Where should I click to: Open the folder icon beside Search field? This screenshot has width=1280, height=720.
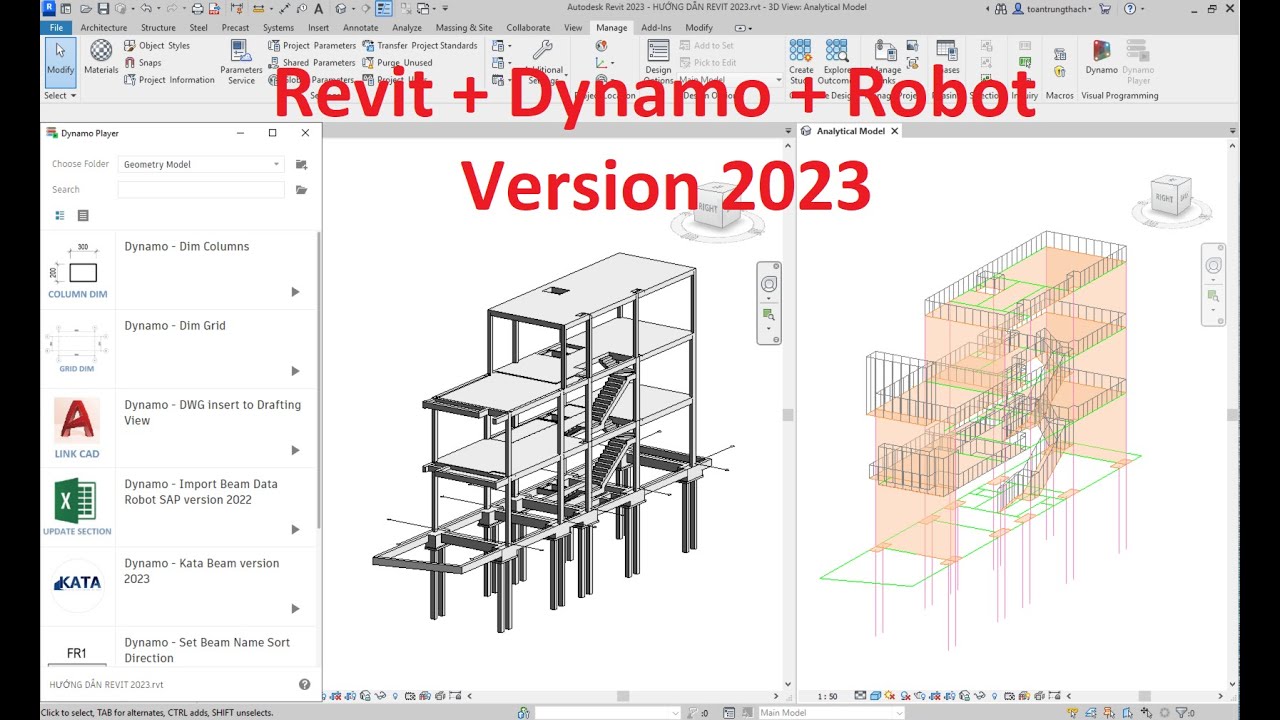point(301,189)
